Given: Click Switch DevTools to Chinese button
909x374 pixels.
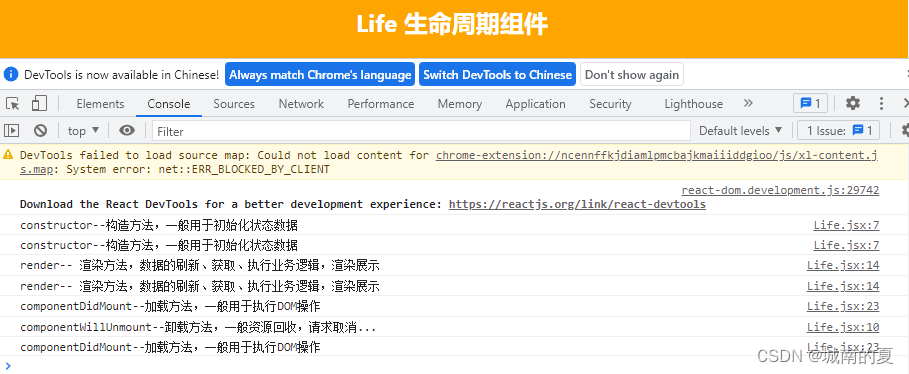Looking at the screenshot, I should click(497, 74).
